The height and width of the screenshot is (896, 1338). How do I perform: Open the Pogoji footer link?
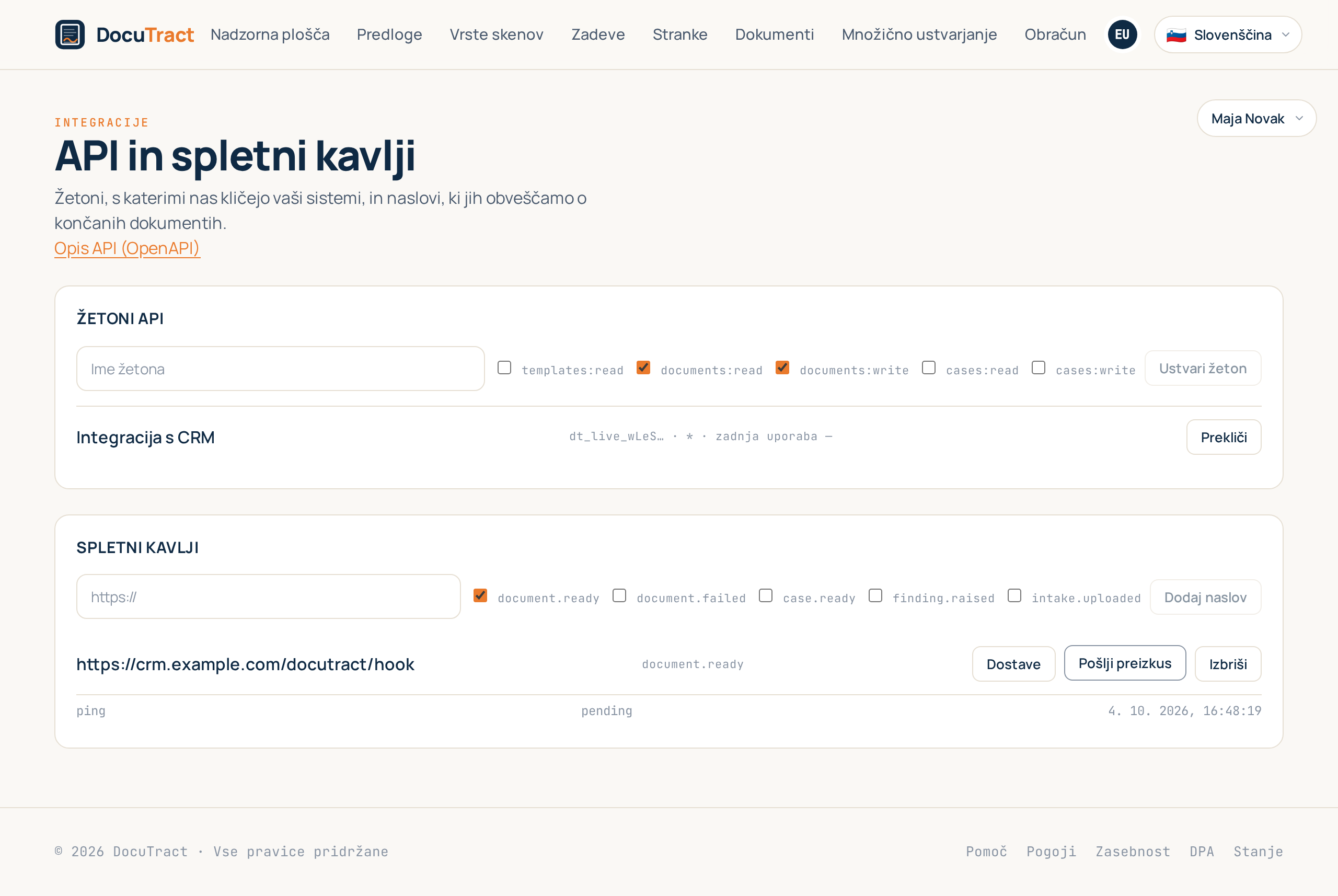pyautogui.click(x=1051, y=852)
